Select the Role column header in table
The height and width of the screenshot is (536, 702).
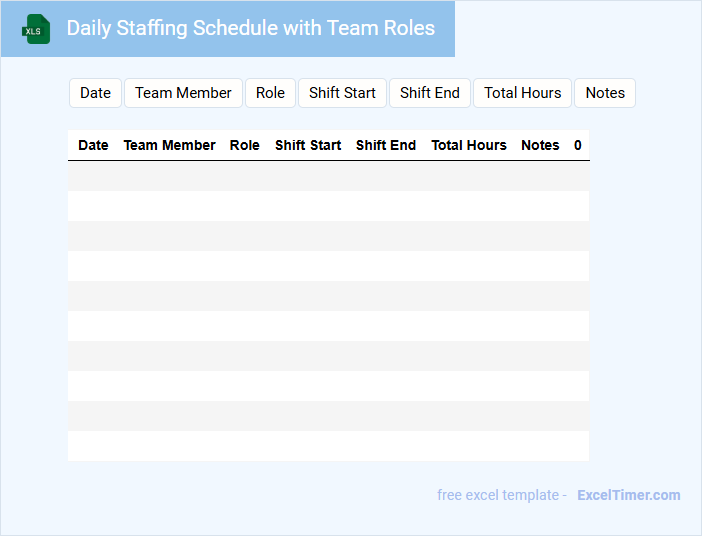tap(244, 145)
